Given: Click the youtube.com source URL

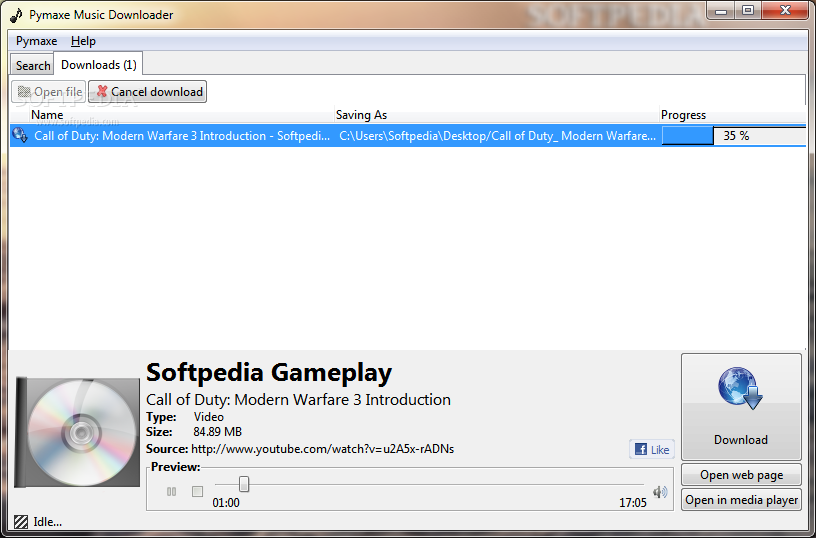Looking at the screenshot, I should [323, 449].
